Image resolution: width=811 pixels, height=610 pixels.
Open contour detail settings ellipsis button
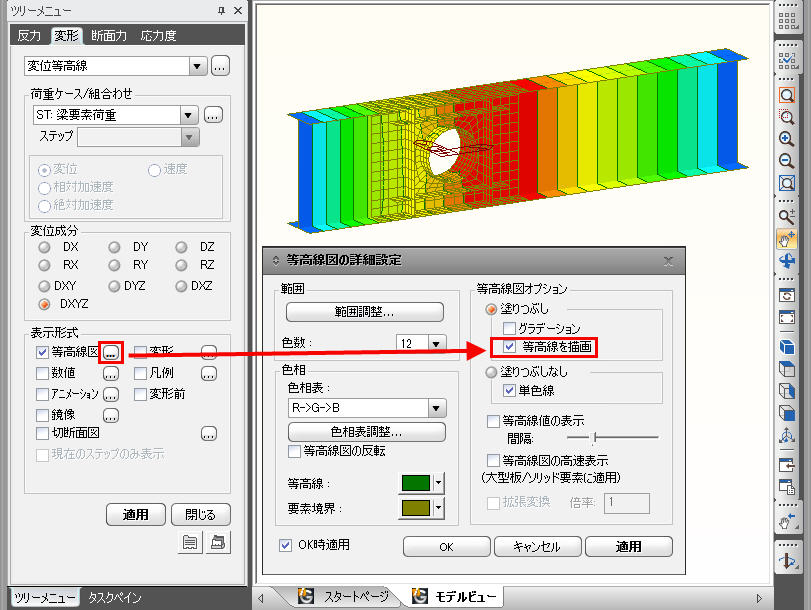[x=111, y=352]
